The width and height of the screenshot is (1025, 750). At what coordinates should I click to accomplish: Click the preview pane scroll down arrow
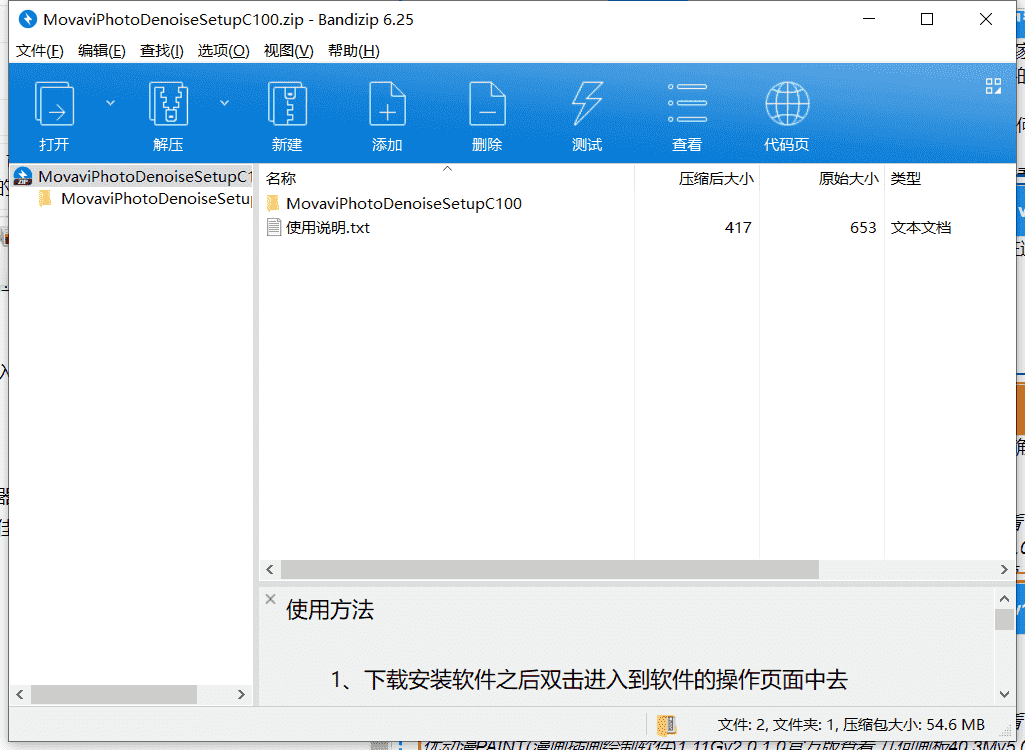(x=1004, y=694)
